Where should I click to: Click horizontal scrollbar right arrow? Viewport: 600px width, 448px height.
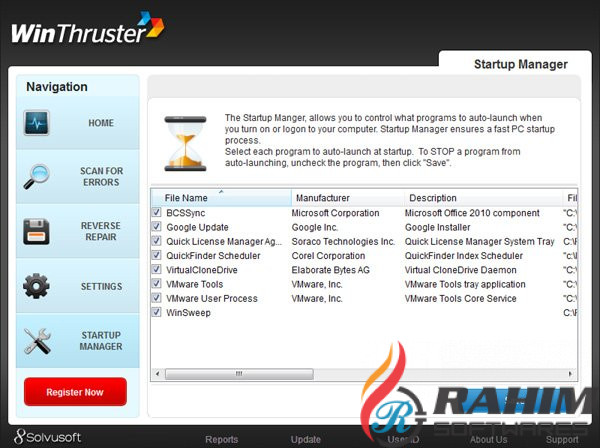click(570, 374)
